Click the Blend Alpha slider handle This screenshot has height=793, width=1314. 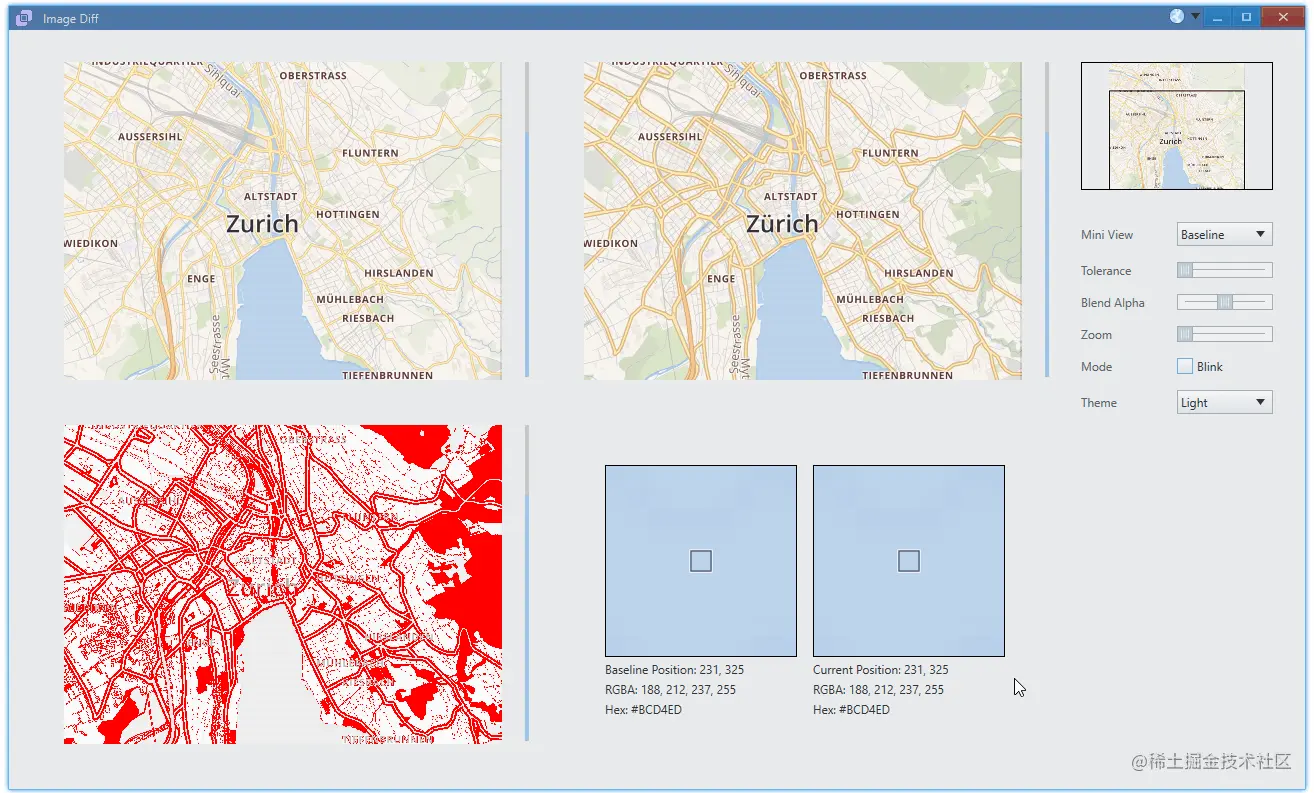[x=1225, y=302]
